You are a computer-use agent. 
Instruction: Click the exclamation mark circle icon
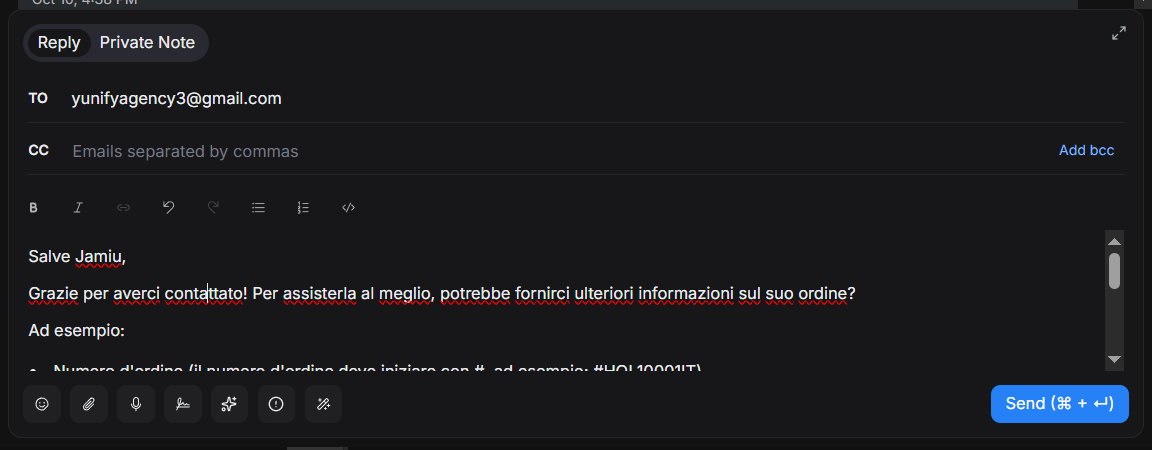[276, 404]
